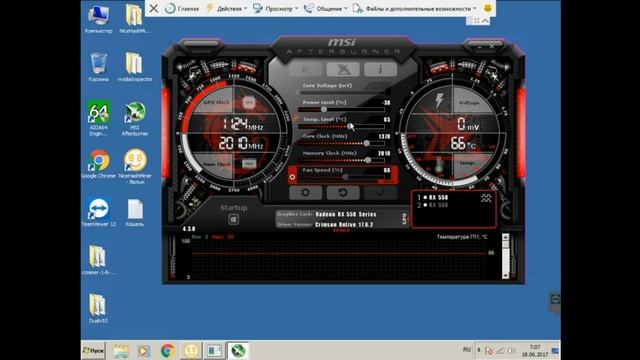Click the smiley feedback icon in TeamViewer toolbar
The width and height of the screenshot is (640, 360).
488,8
